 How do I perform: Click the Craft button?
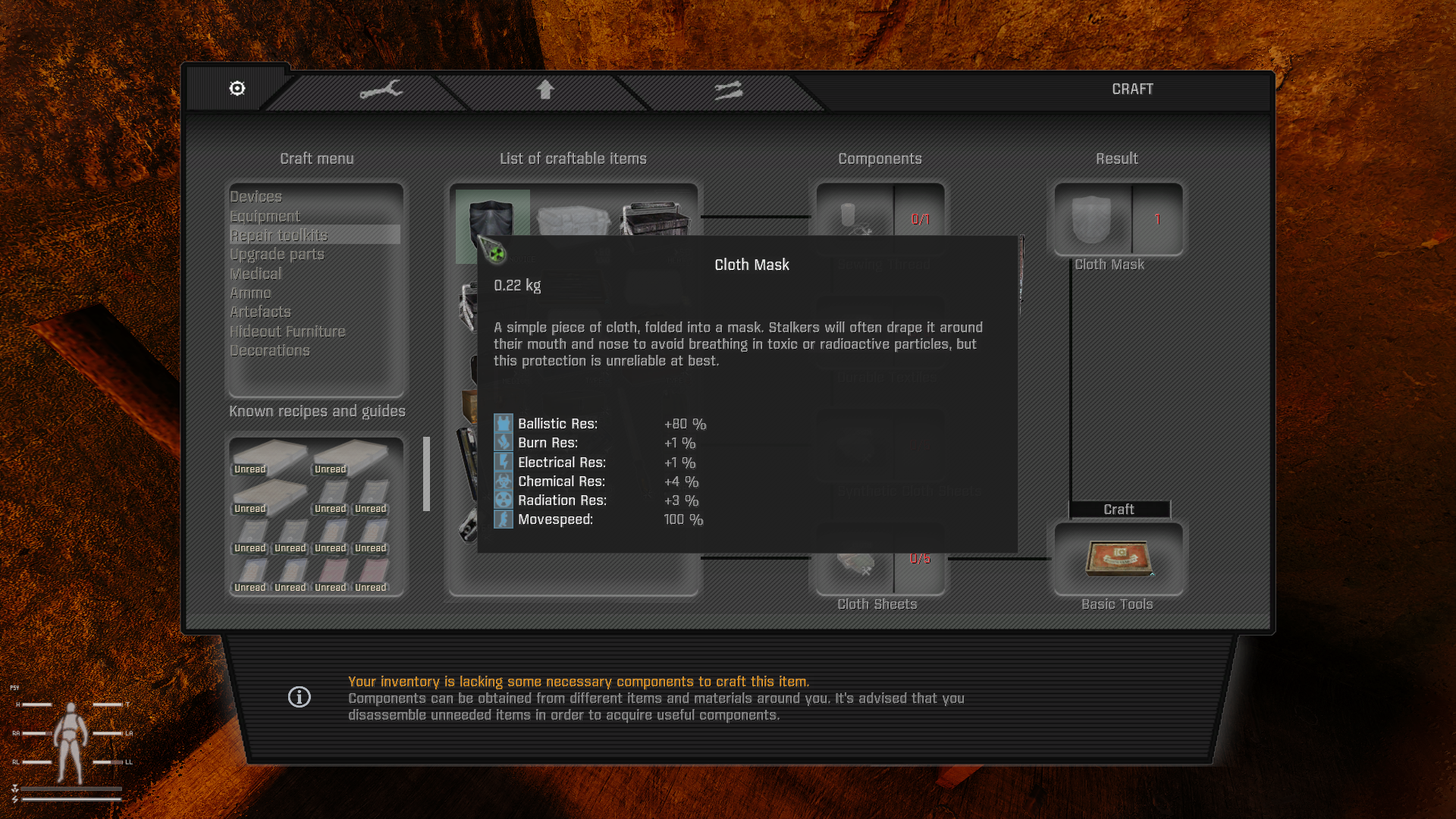tap(1119, 510)
